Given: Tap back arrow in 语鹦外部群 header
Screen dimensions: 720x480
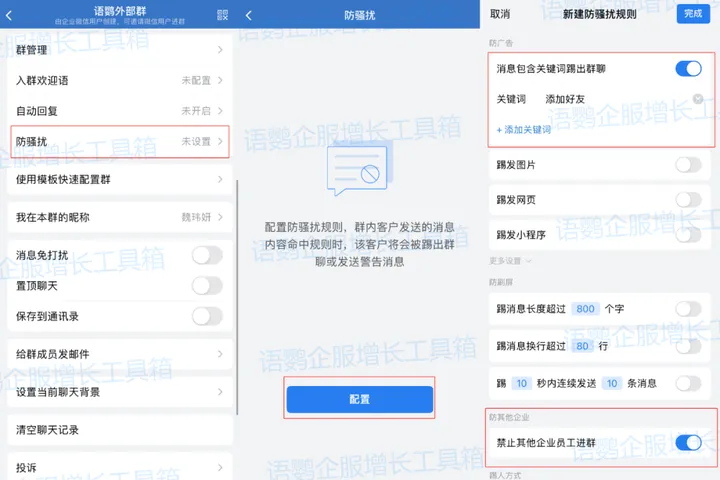Looking at the screenshot, I should point(10,14).
